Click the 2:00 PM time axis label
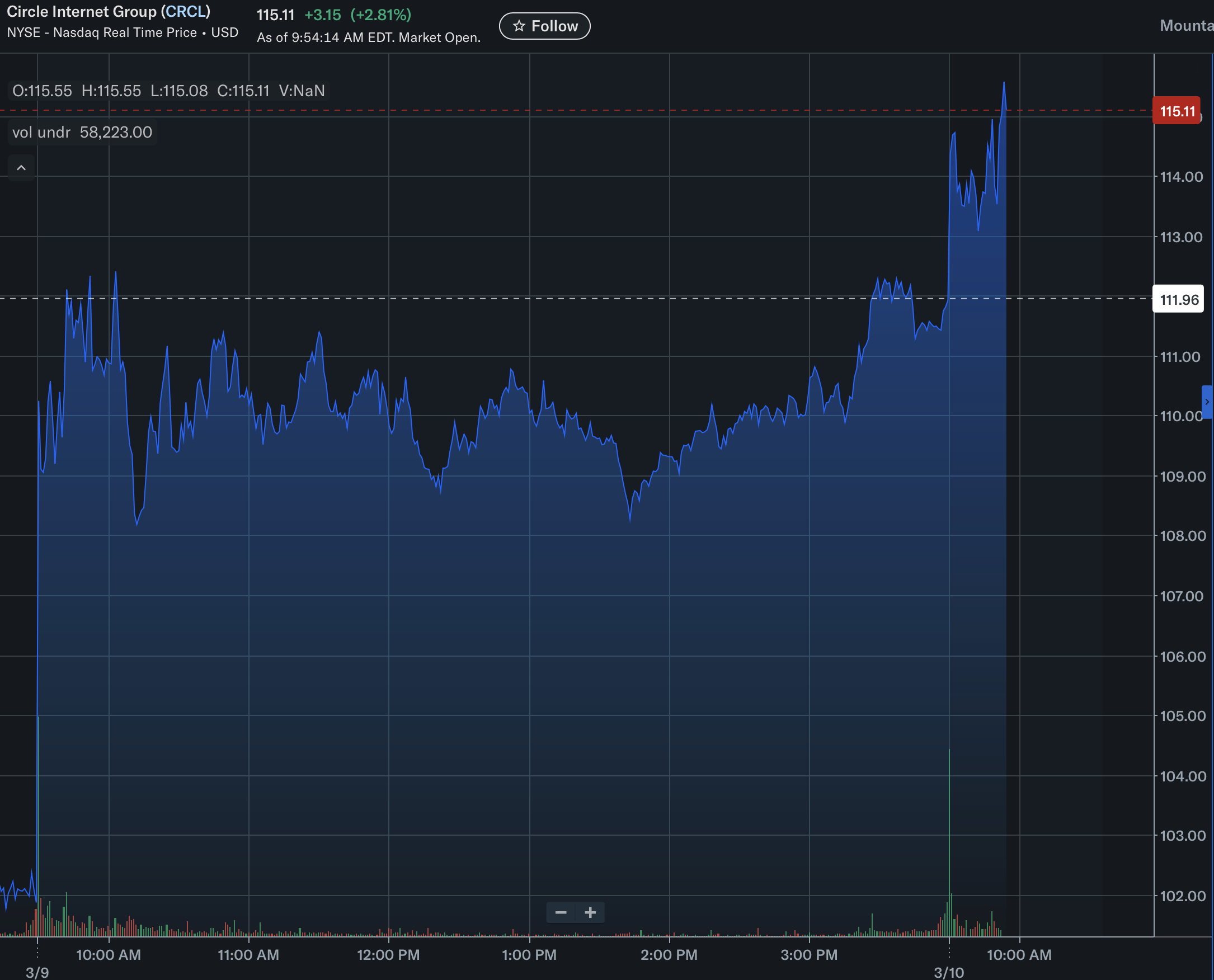 (x=669, y=955)
